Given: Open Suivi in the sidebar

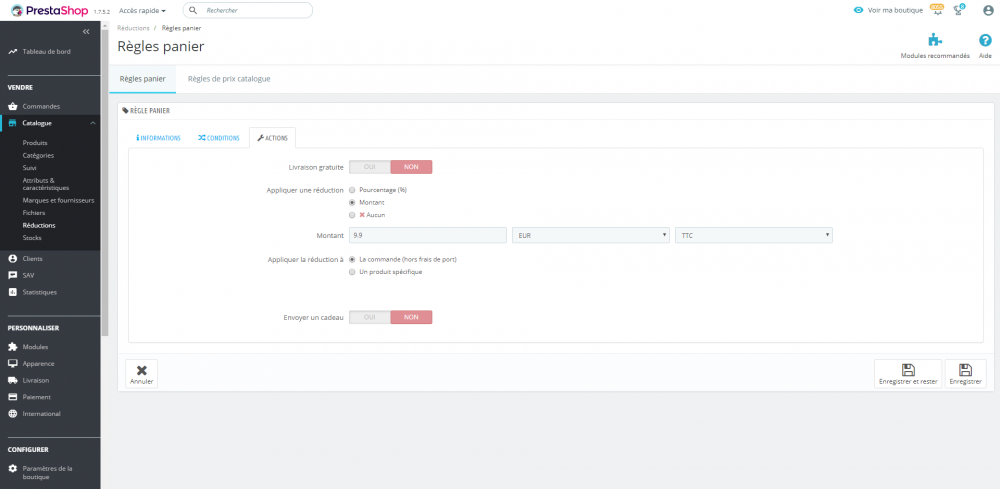Looking at the screenshot, I should coord(29,168).
